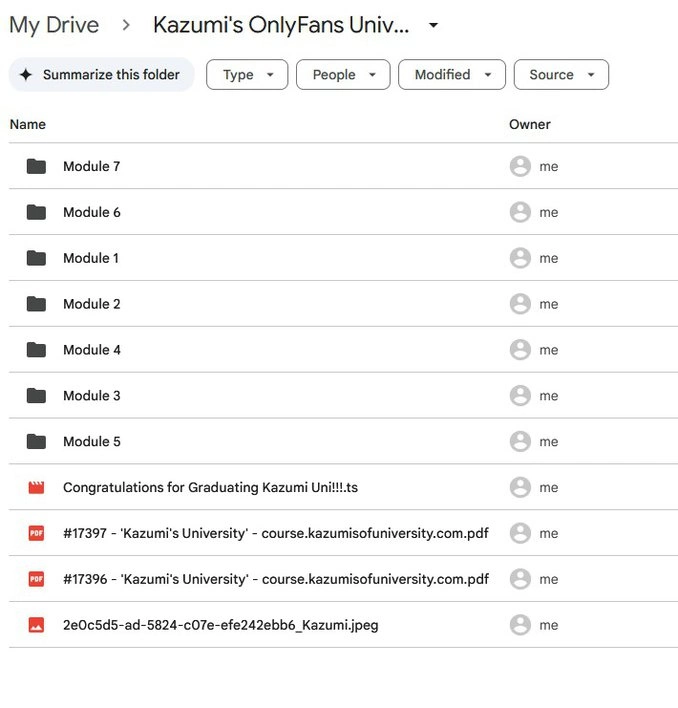Click the Module 5 folder icon

36,442
